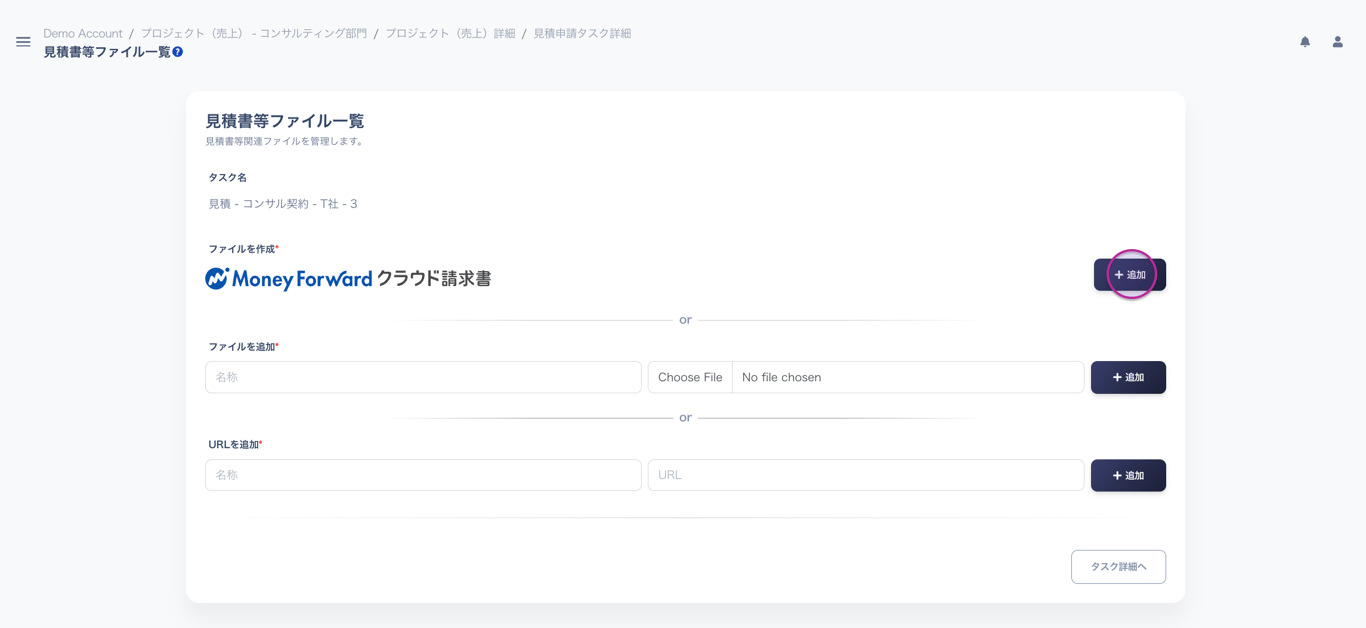Click the help icon beside 見積書等ファイル一覧 title
The width and height of the screenshot is (1366, 628).
pyautogui.click(x=178, y=52)
